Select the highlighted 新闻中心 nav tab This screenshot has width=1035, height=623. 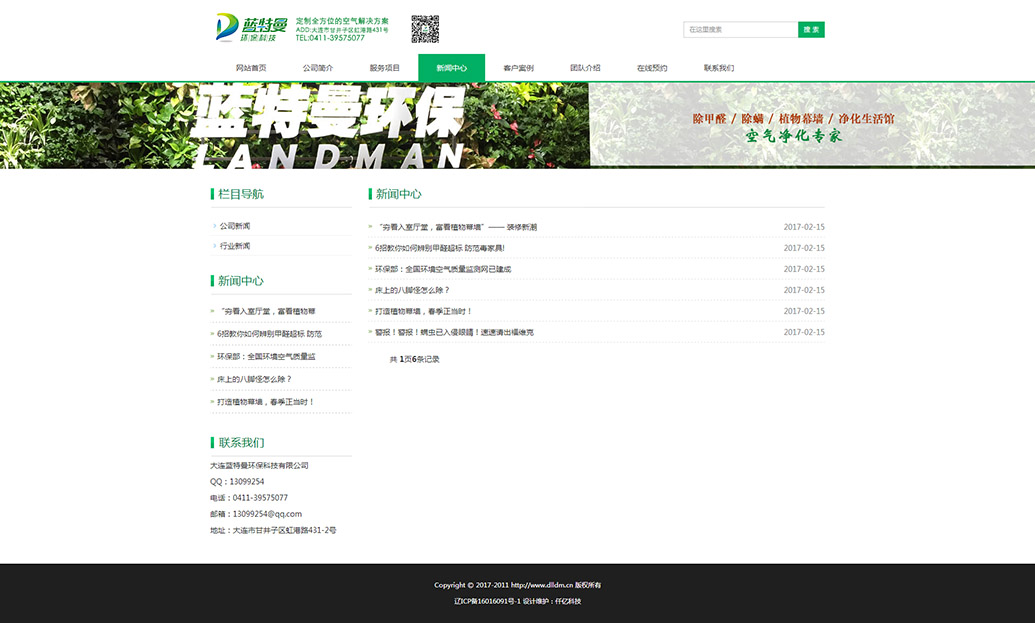point(451,68)
